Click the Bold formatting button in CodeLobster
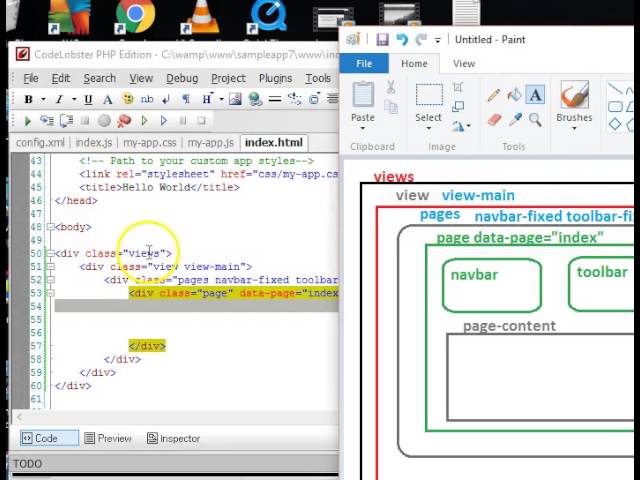 29,99
